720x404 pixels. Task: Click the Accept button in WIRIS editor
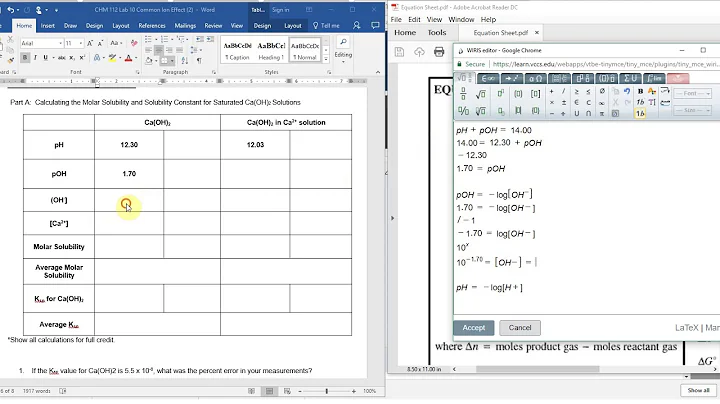[x=473, y=328]
